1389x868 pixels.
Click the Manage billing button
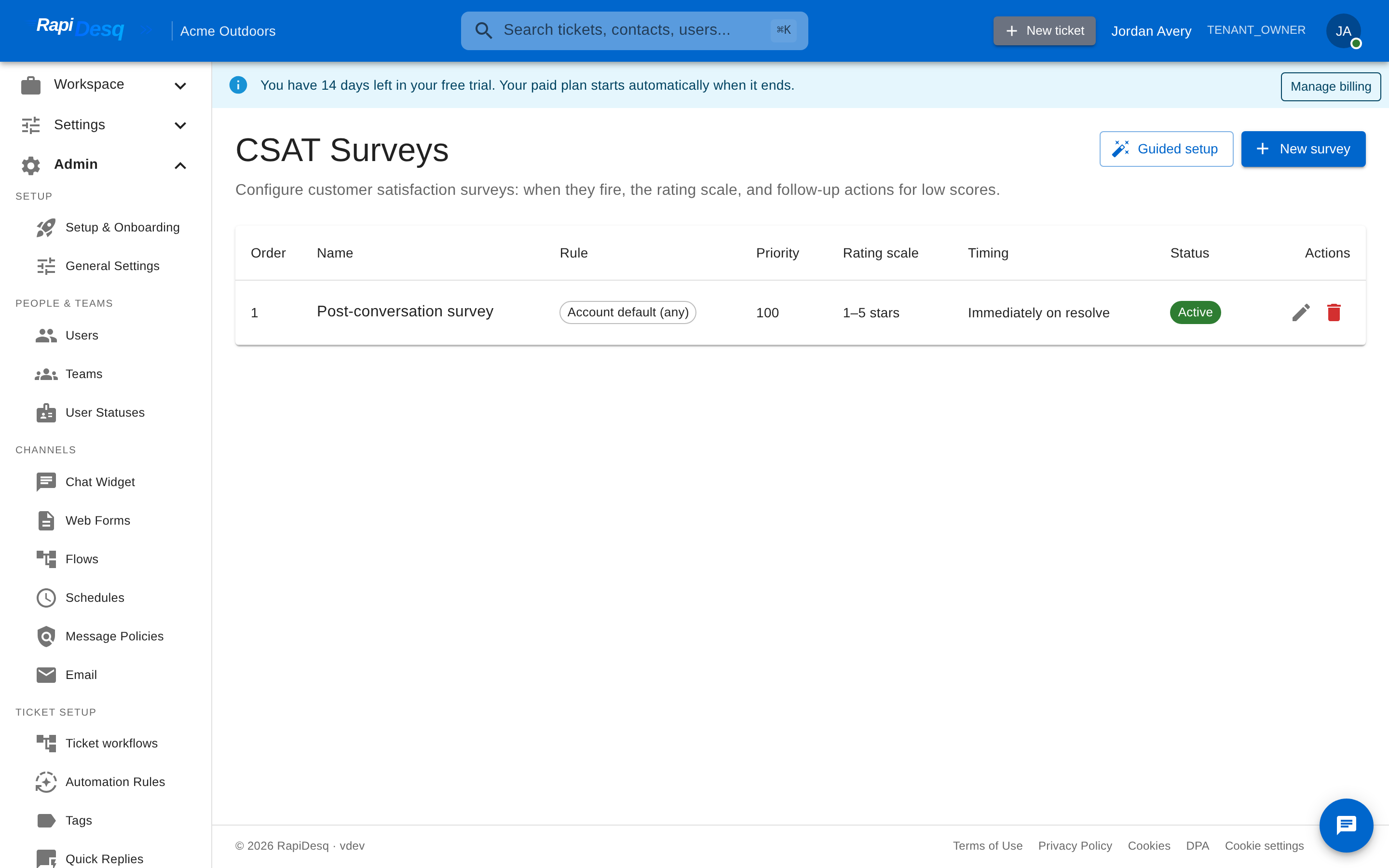[1331, 87]
